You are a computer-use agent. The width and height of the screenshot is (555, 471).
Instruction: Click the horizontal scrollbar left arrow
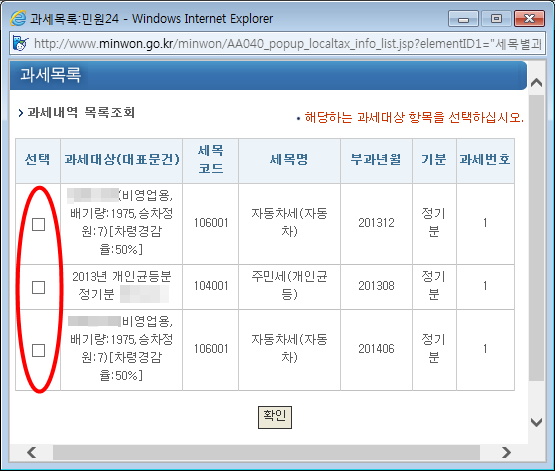pos(32,452)
